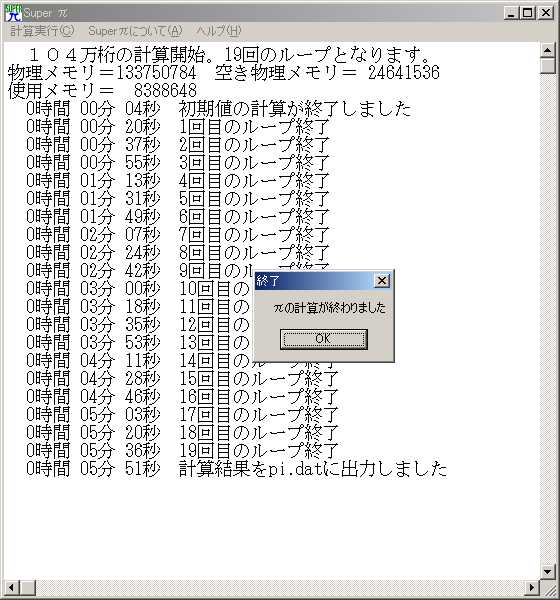Click the 終了 dialog title bar

[x=315, y=281]
